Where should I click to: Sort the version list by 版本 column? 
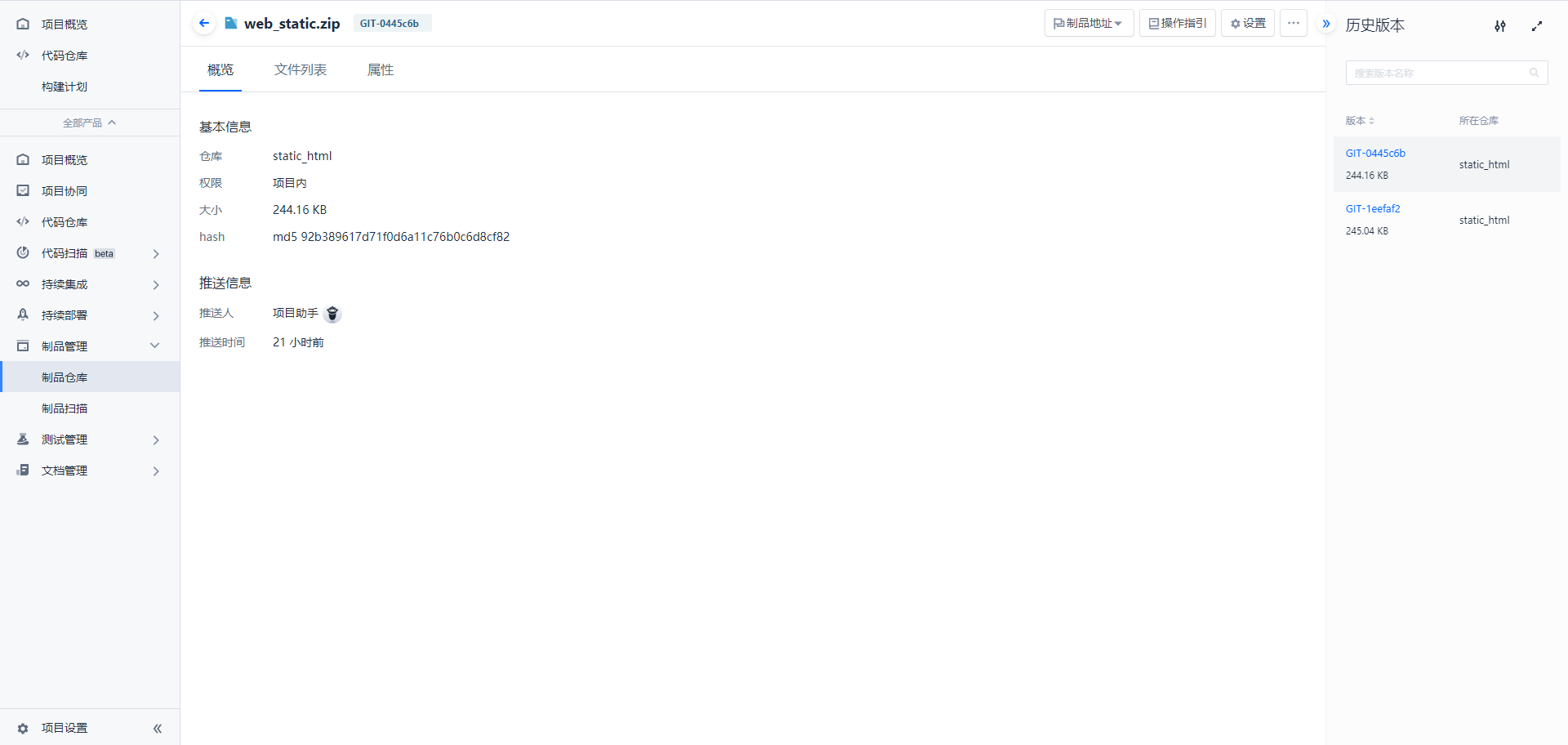(1360, 121)
